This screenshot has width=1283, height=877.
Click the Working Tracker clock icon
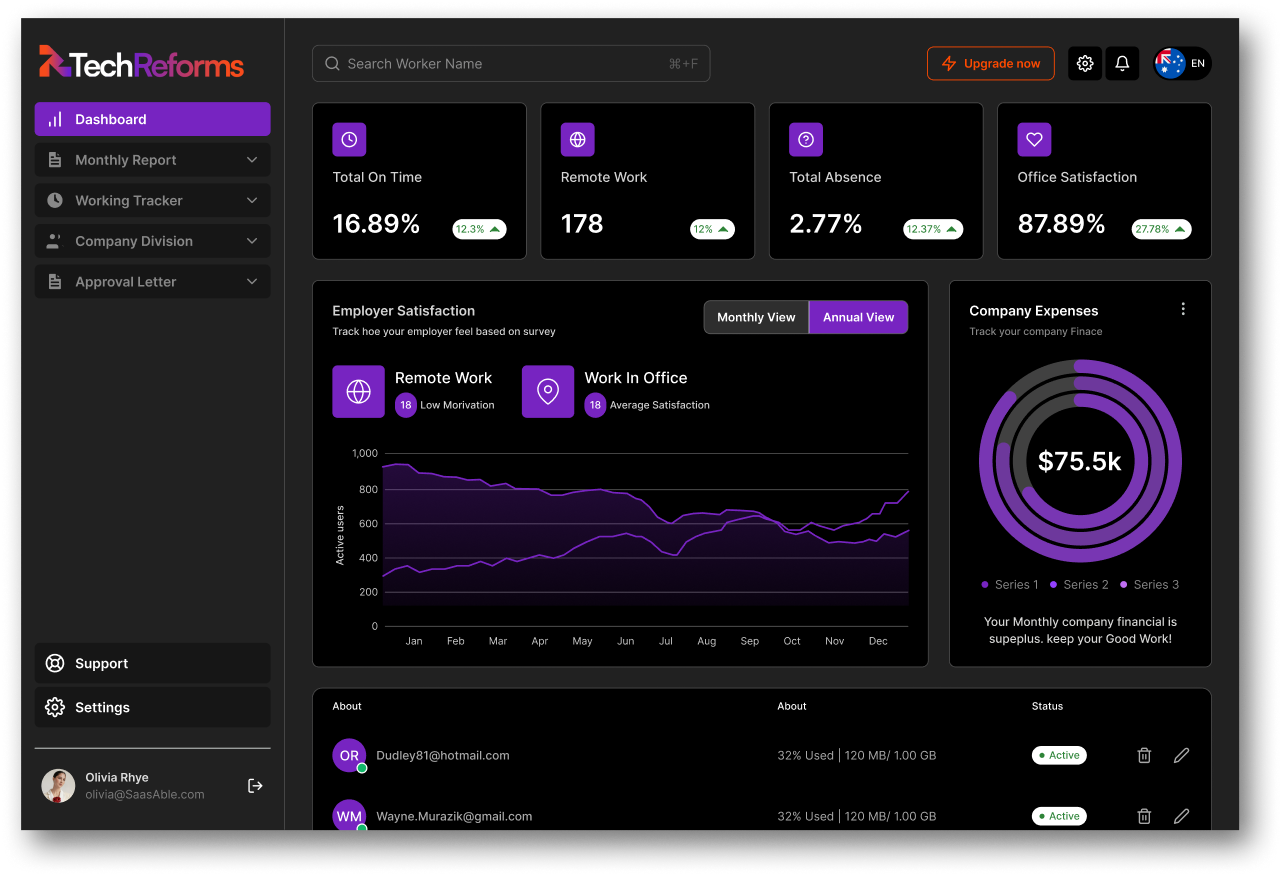[55, 200]
